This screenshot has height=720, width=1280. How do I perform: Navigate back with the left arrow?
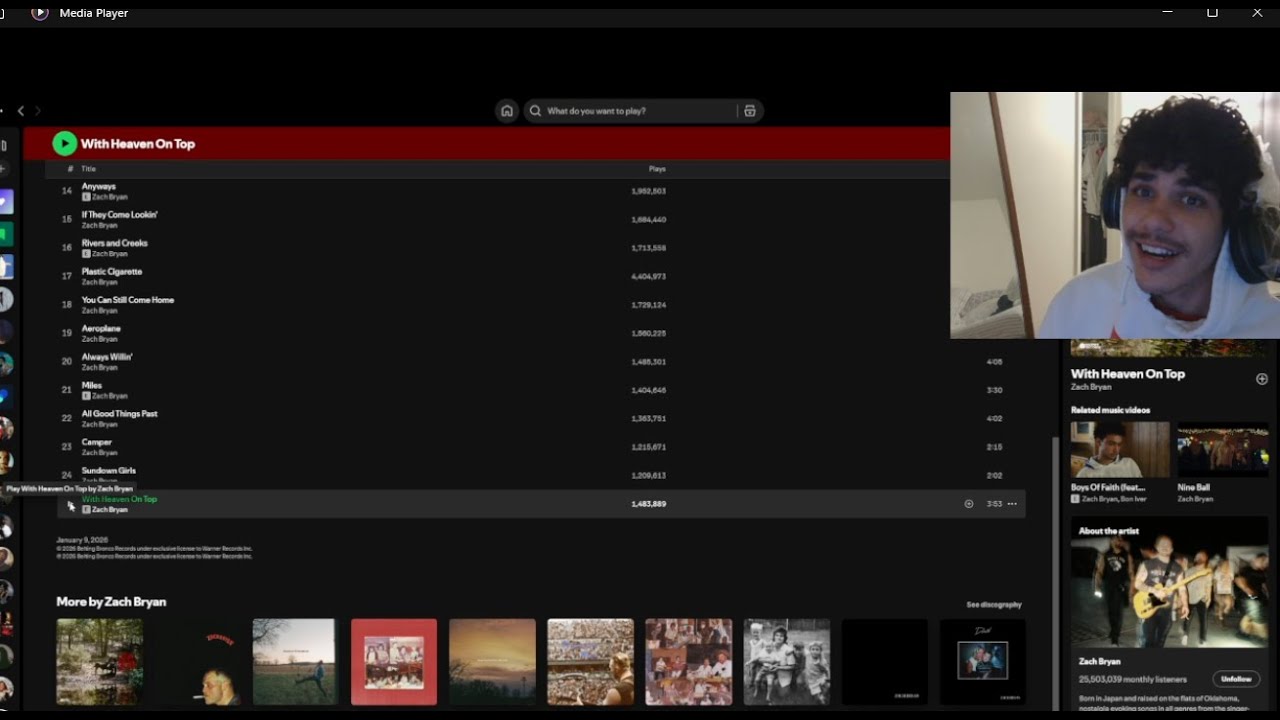tap(21, 111)
